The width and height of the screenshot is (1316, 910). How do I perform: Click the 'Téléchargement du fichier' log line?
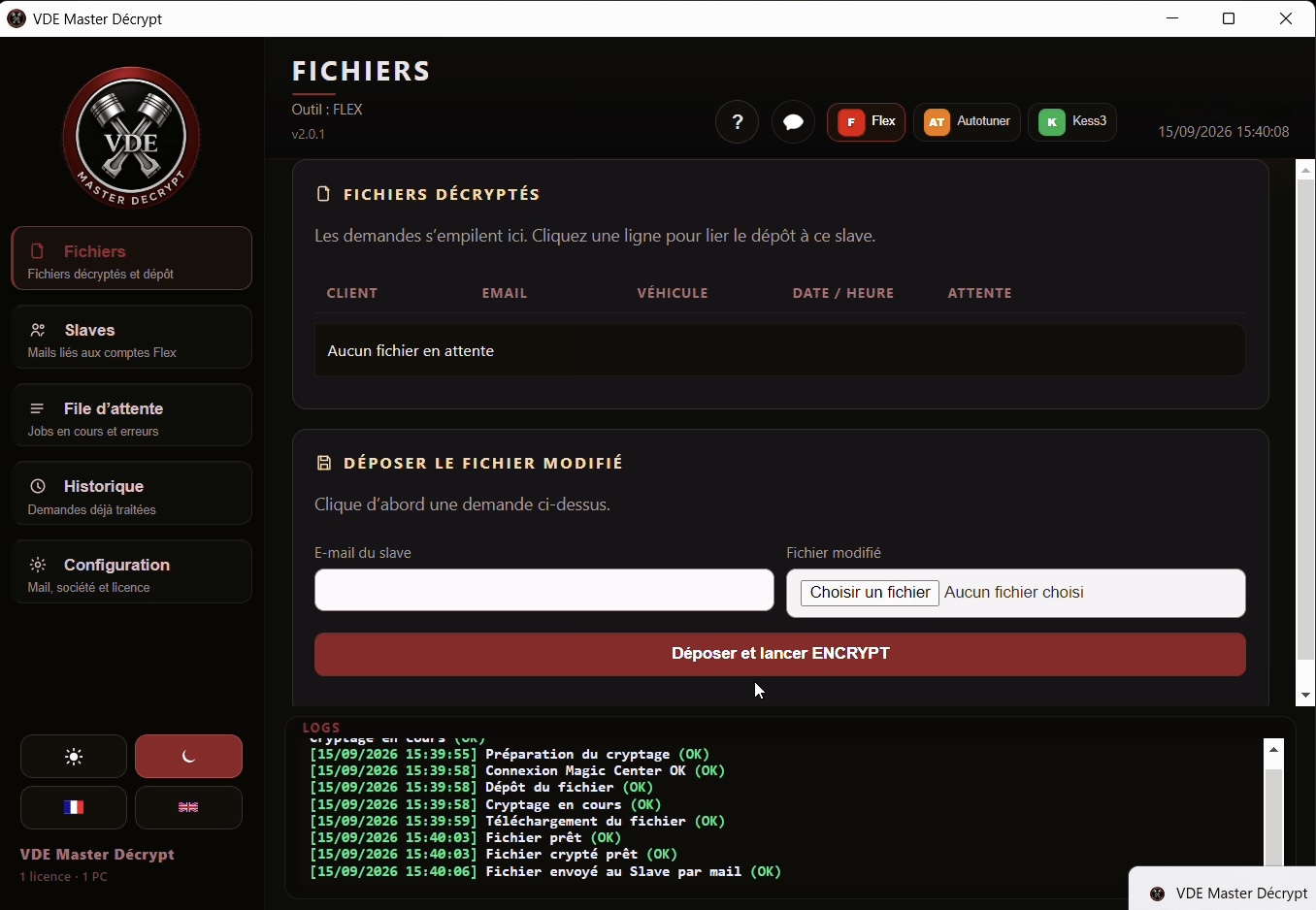[517, 822]
